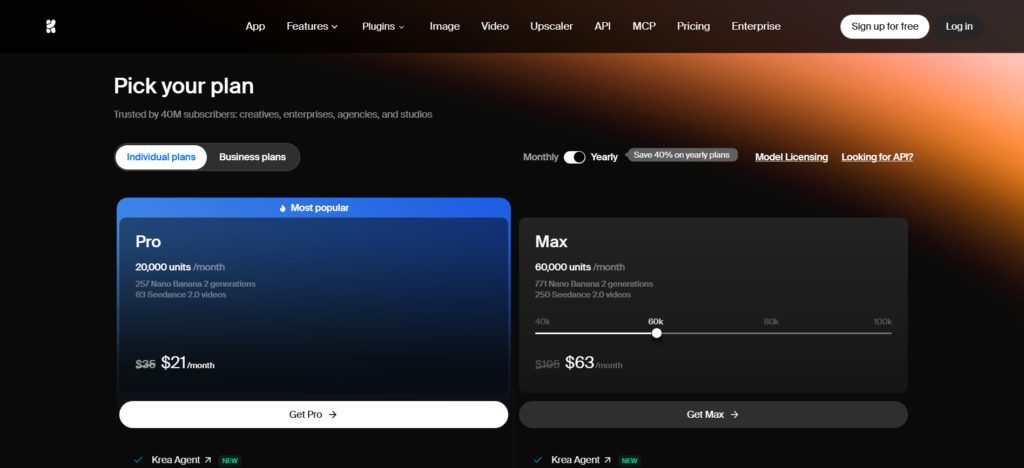Select Yearly billing label
The height and width of the screenshot is (468, 1024).
[x=604, y=157]
